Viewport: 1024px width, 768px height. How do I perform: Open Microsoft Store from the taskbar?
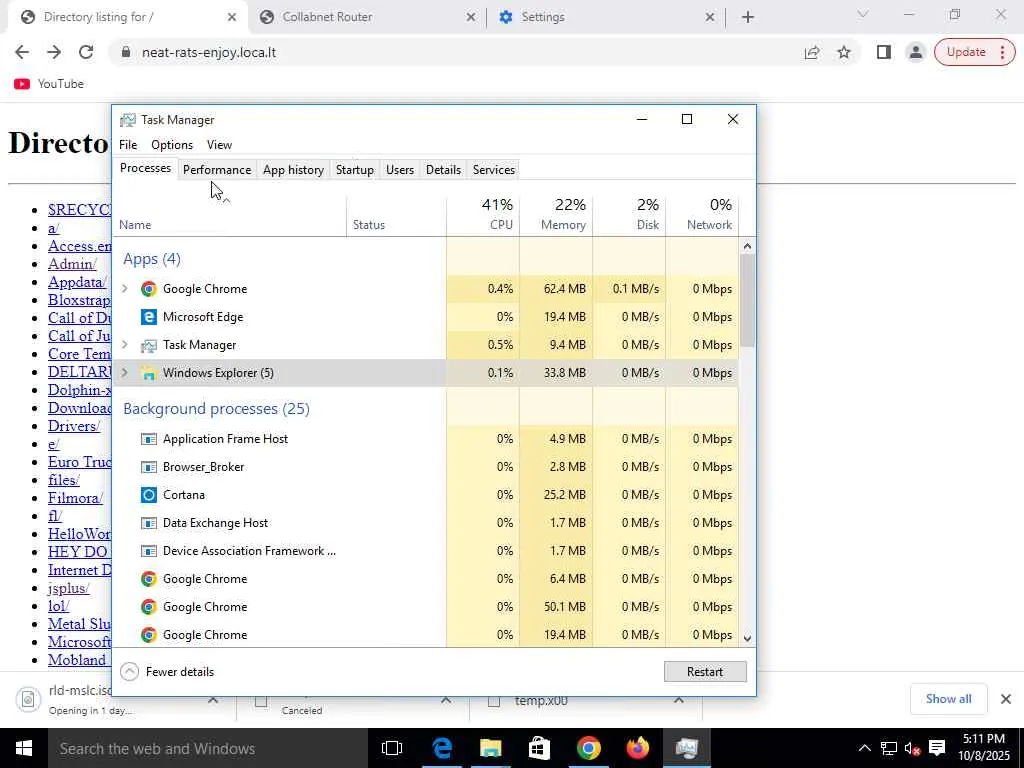pyautogui.click(x=539, y=748)
